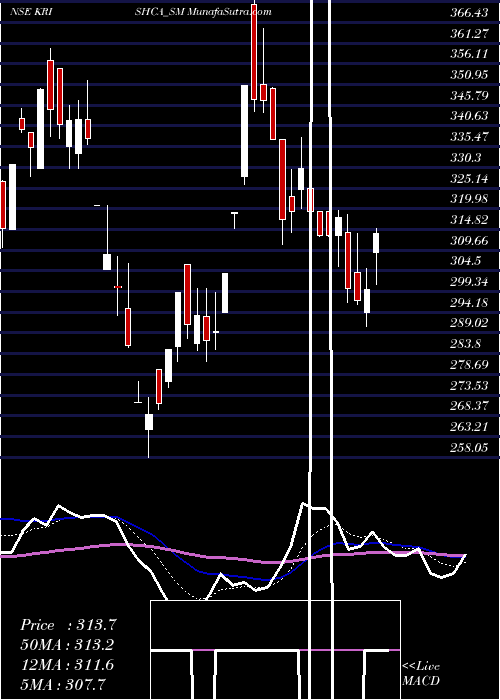Click the 278.69 price axis label
The width and height of the screenshot is (500, 700).
(469, 365)
